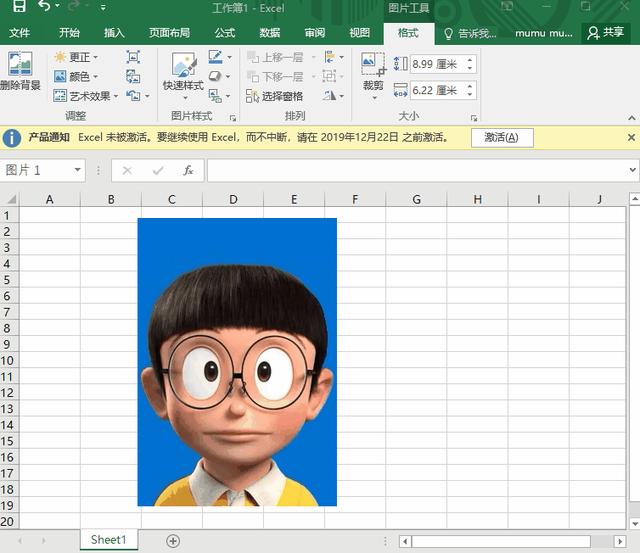Switch to the 页面布局 ribbon tab
The image size is (640, 553).
pyautogui.click(x=169, y=33)
